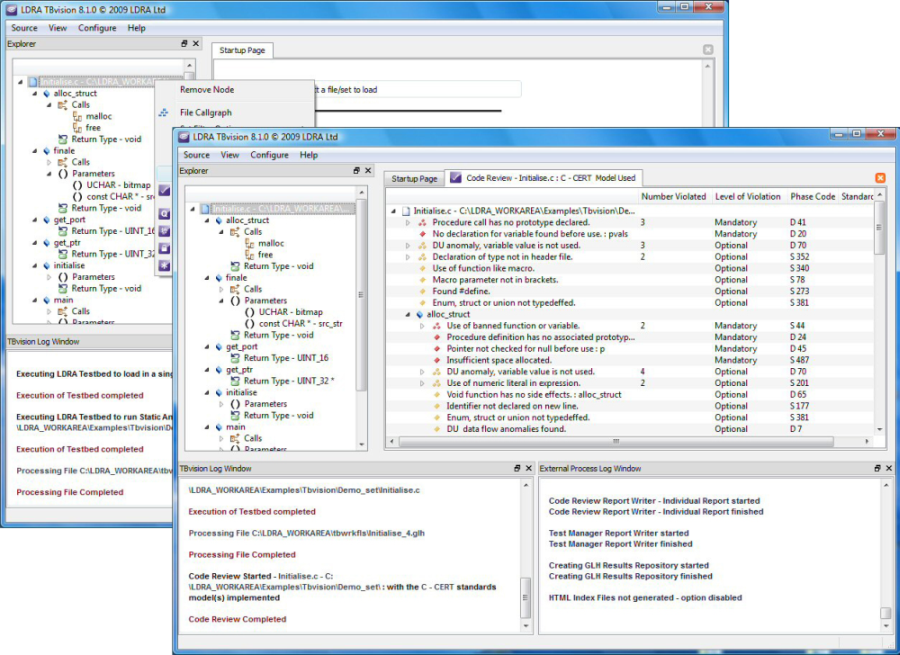Close Explorer panel in back window

[196, 44]
